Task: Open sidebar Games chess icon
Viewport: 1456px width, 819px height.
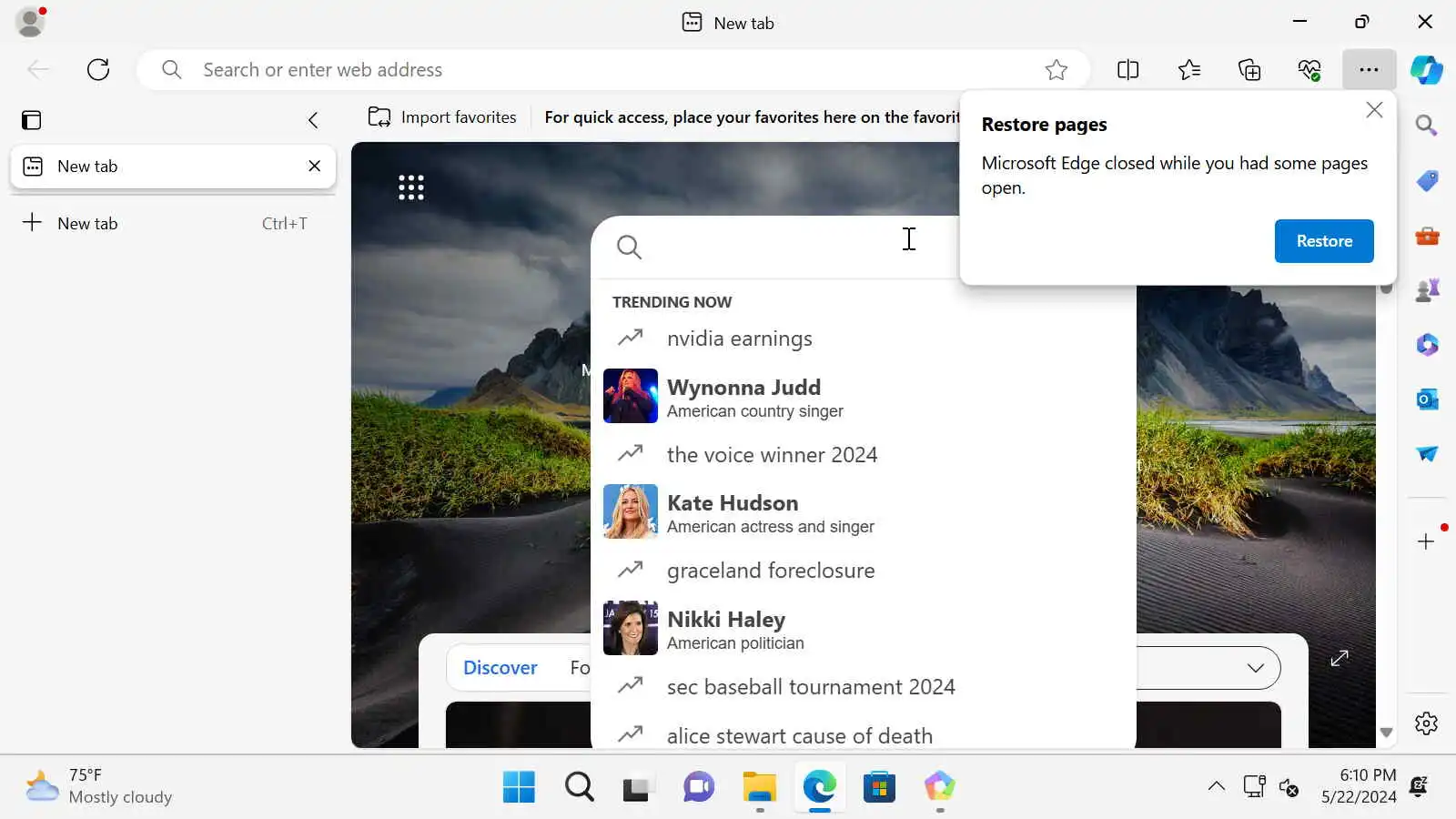Action: tap(1426, 290)
